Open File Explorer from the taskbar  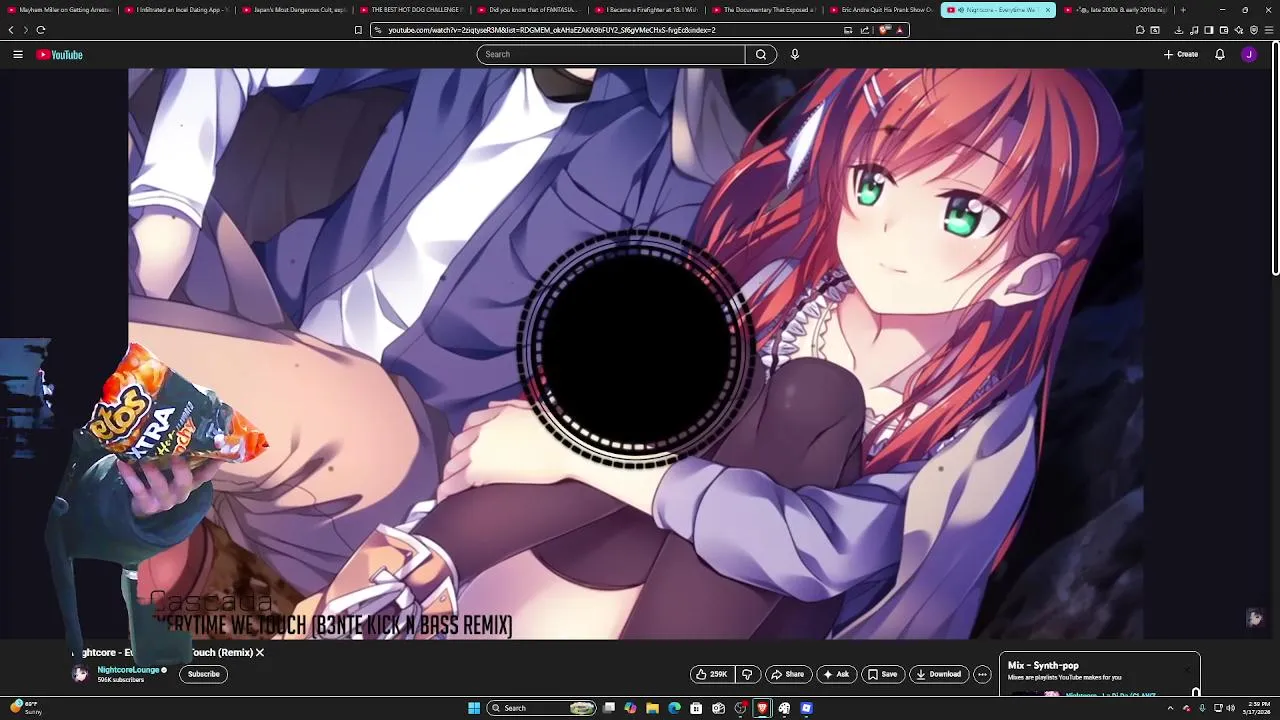(652, 708)
